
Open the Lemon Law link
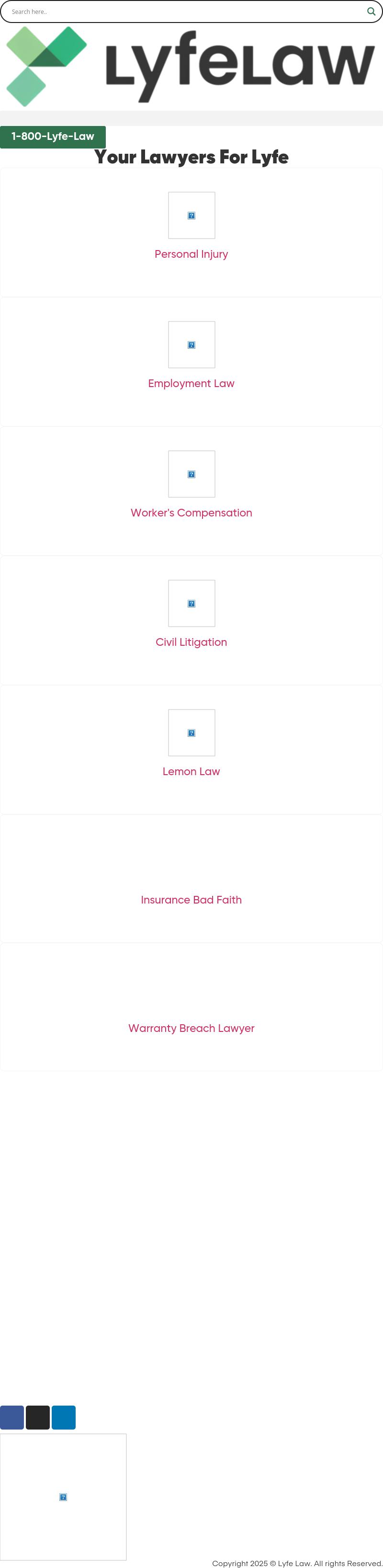click(191, 771)
